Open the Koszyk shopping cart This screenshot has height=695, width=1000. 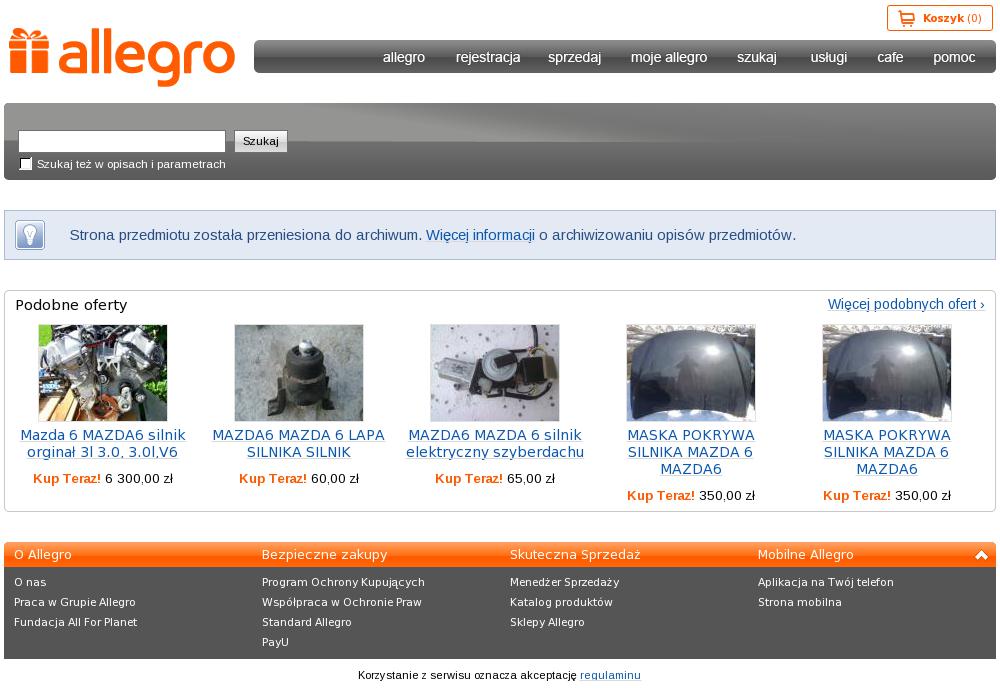point(939,18)
